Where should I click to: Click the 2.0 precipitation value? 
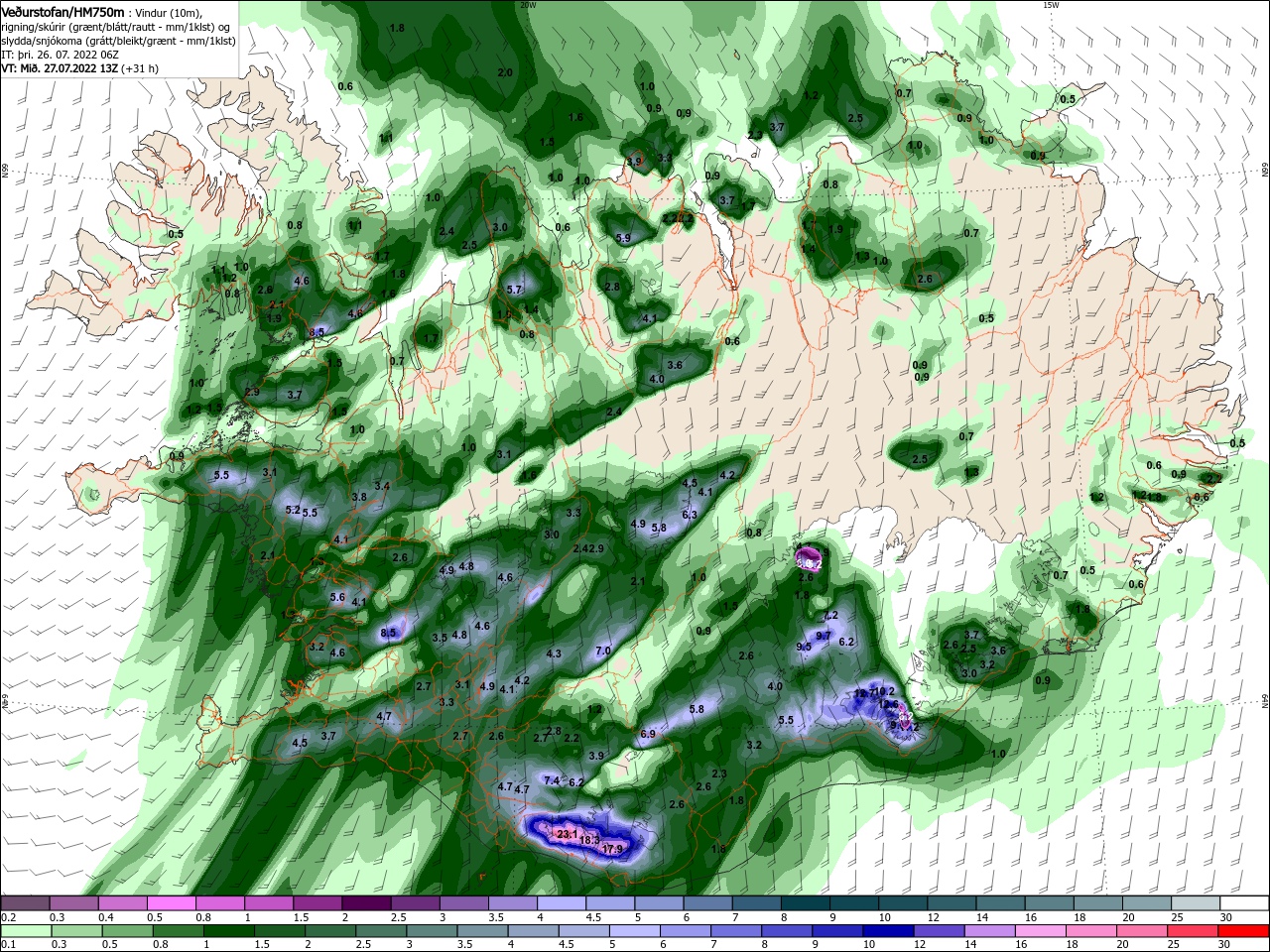coord(505,72)
